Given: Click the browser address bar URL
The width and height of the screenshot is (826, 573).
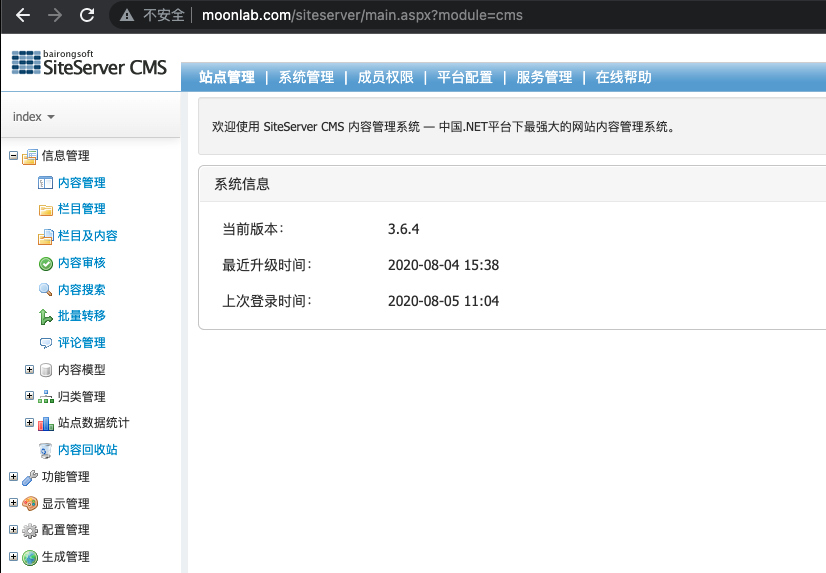Looking at the screenshot, I should (362, 15).
